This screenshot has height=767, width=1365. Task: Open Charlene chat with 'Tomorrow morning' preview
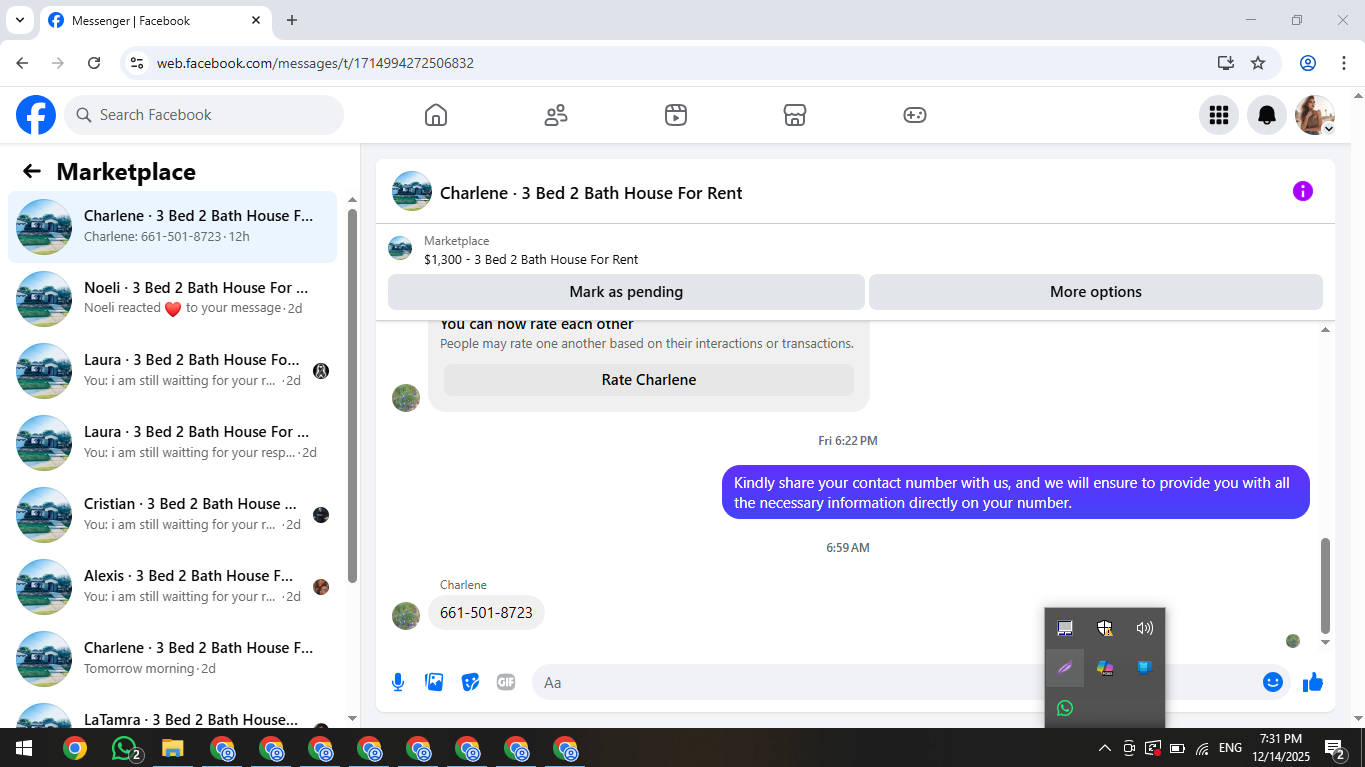[x=172, y=659]
